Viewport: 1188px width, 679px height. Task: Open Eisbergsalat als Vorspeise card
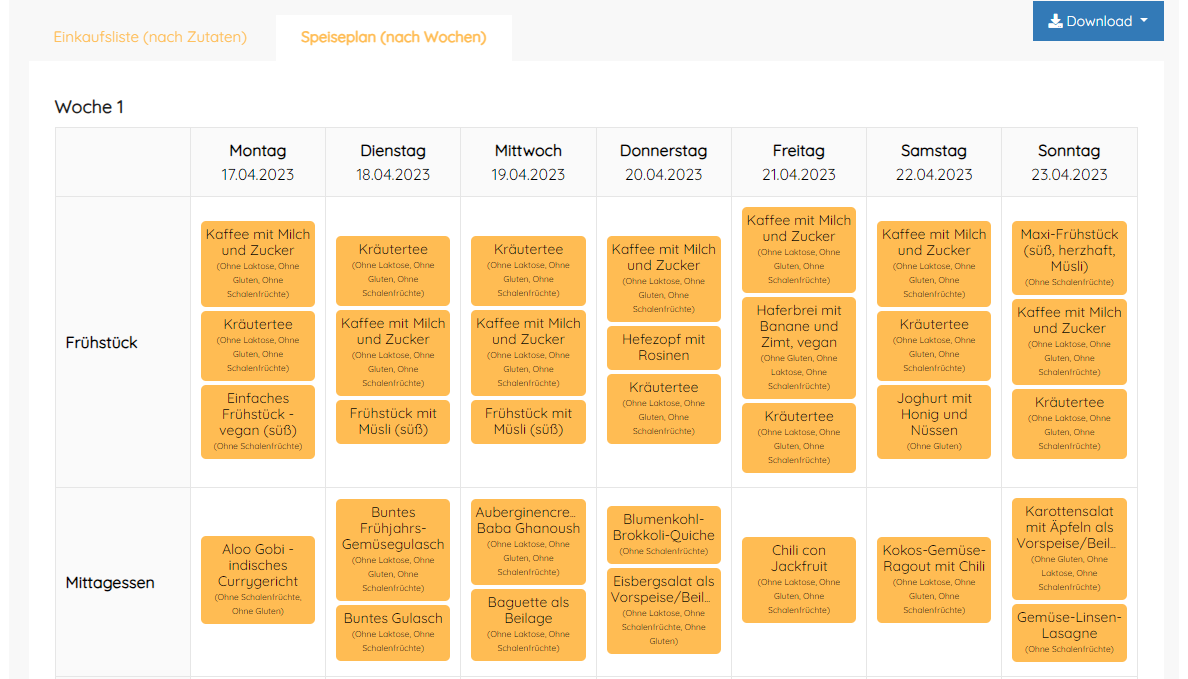(x=663, y=610)
